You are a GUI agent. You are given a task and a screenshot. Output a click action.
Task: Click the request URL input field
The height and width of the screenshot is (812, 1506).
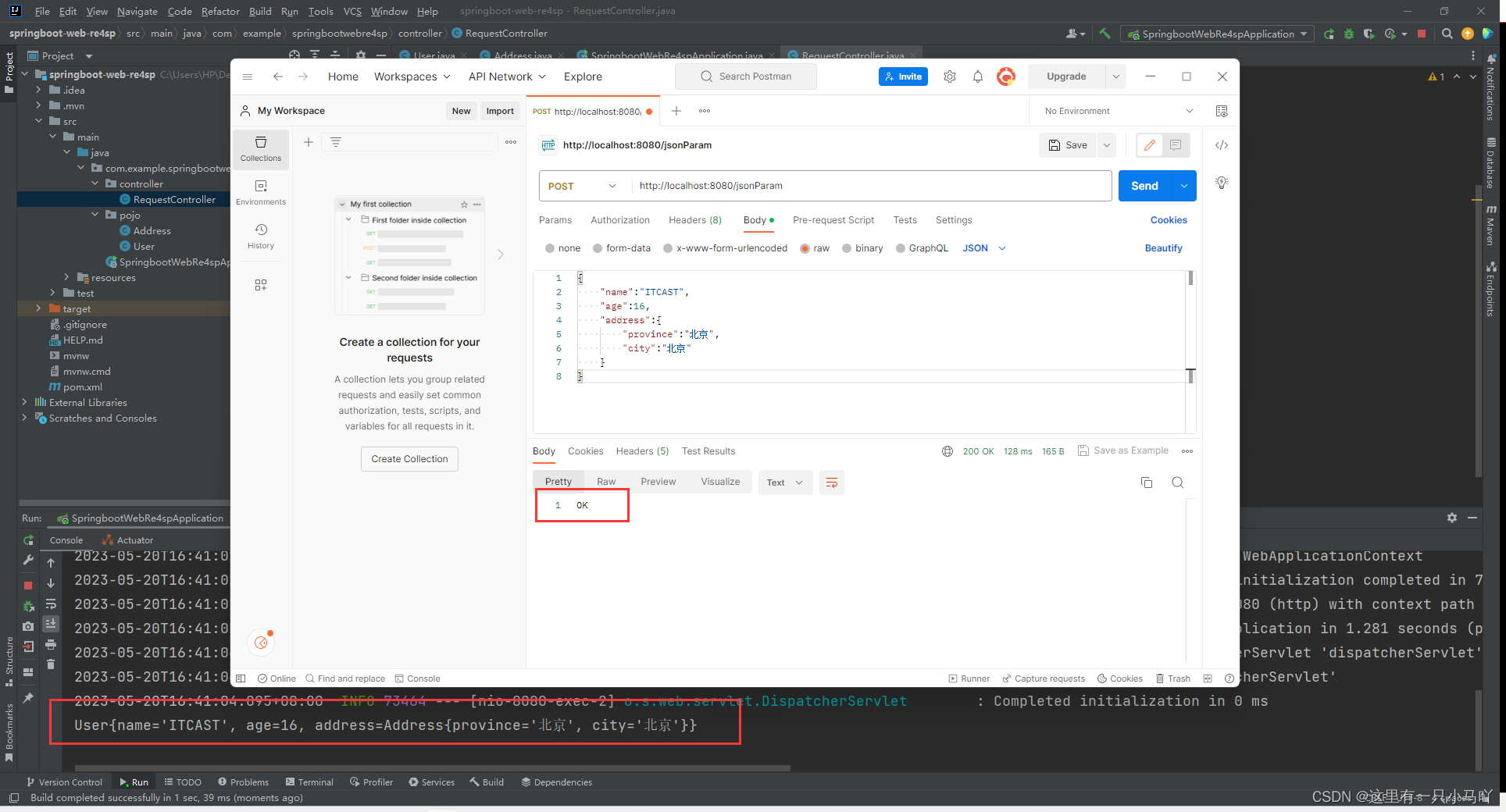pyautogui.click(x=871, y=186)
